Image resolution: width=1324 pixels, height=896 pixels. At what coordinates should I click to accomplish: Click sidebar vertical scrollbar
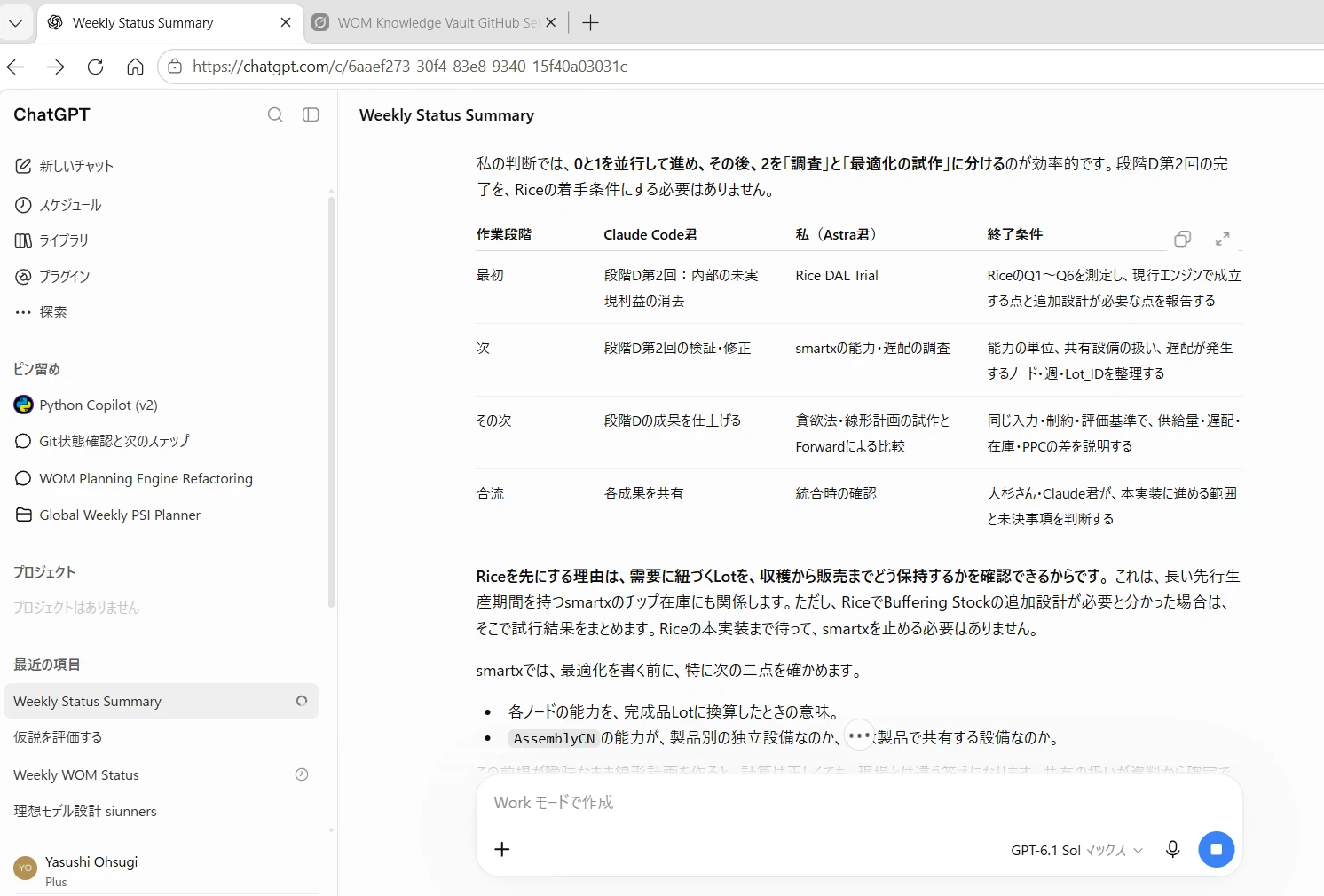331,401
